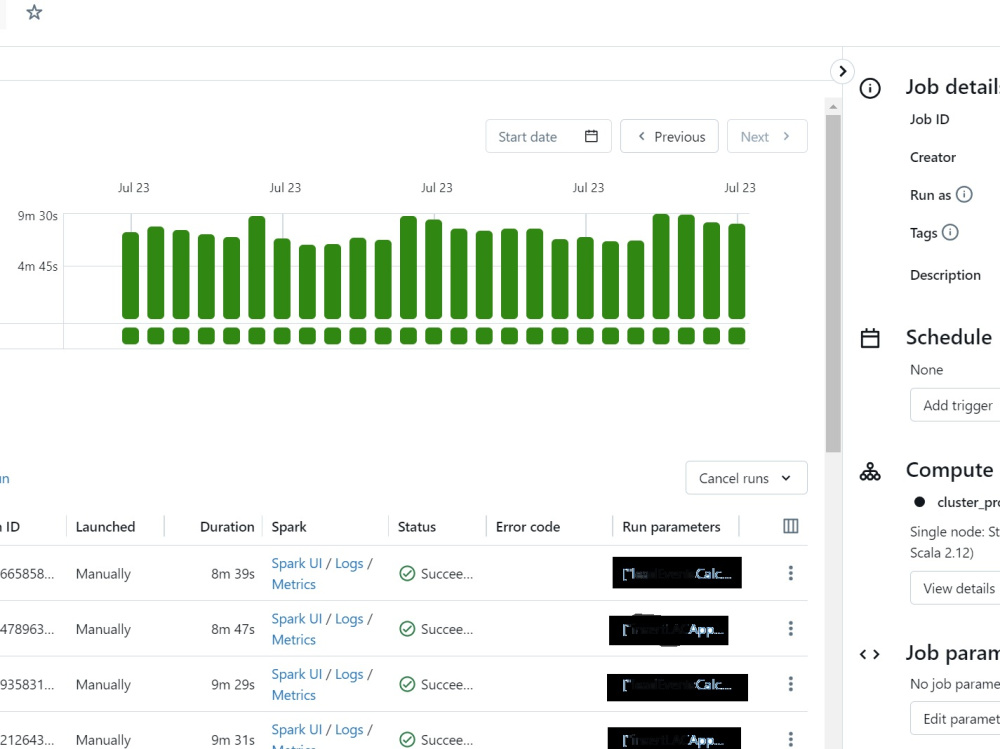The height and width of the screenshot is (749, 1000).
Task: Open actions menu for the 8m 39s run
Action: (x=790, y=573)
